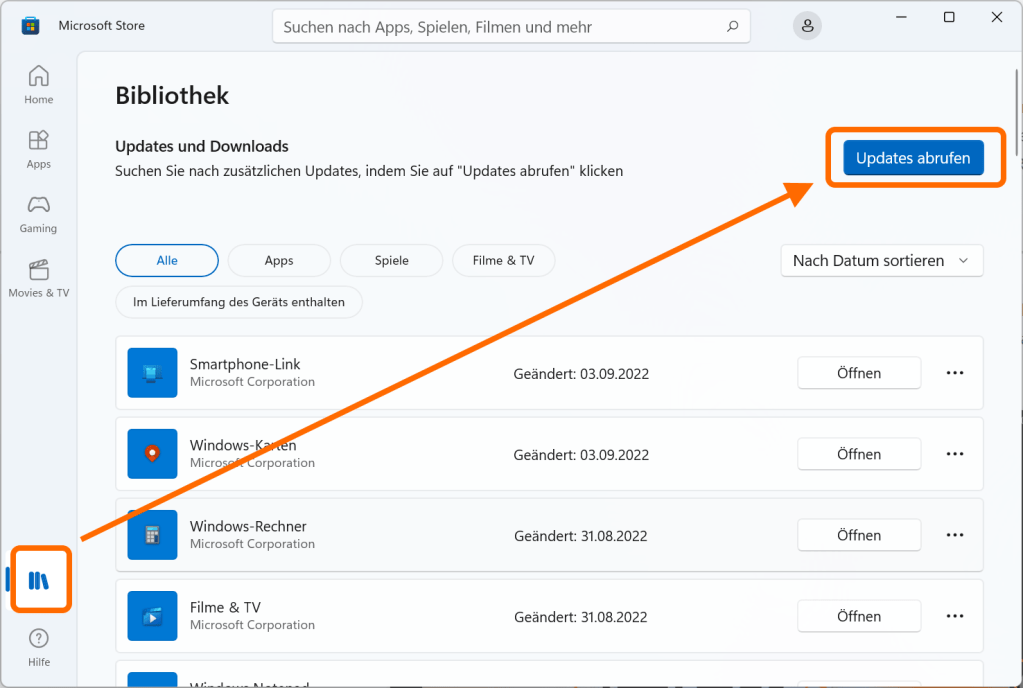The image size is (1023, 688).
Task: Expand the Nach Datum sortieren dropdown
Action: tap(881, 261)
